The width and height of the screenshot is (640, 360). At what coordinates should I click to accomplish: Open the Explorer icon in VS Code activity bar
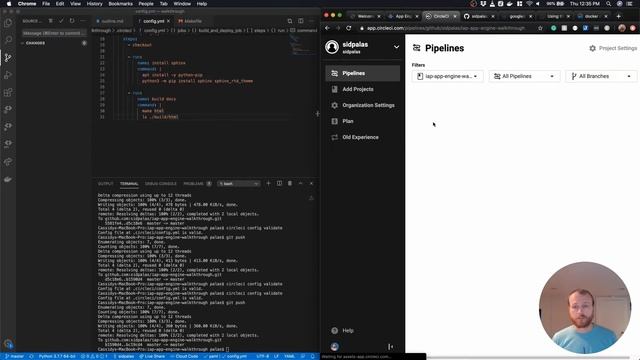coord(8,22)
